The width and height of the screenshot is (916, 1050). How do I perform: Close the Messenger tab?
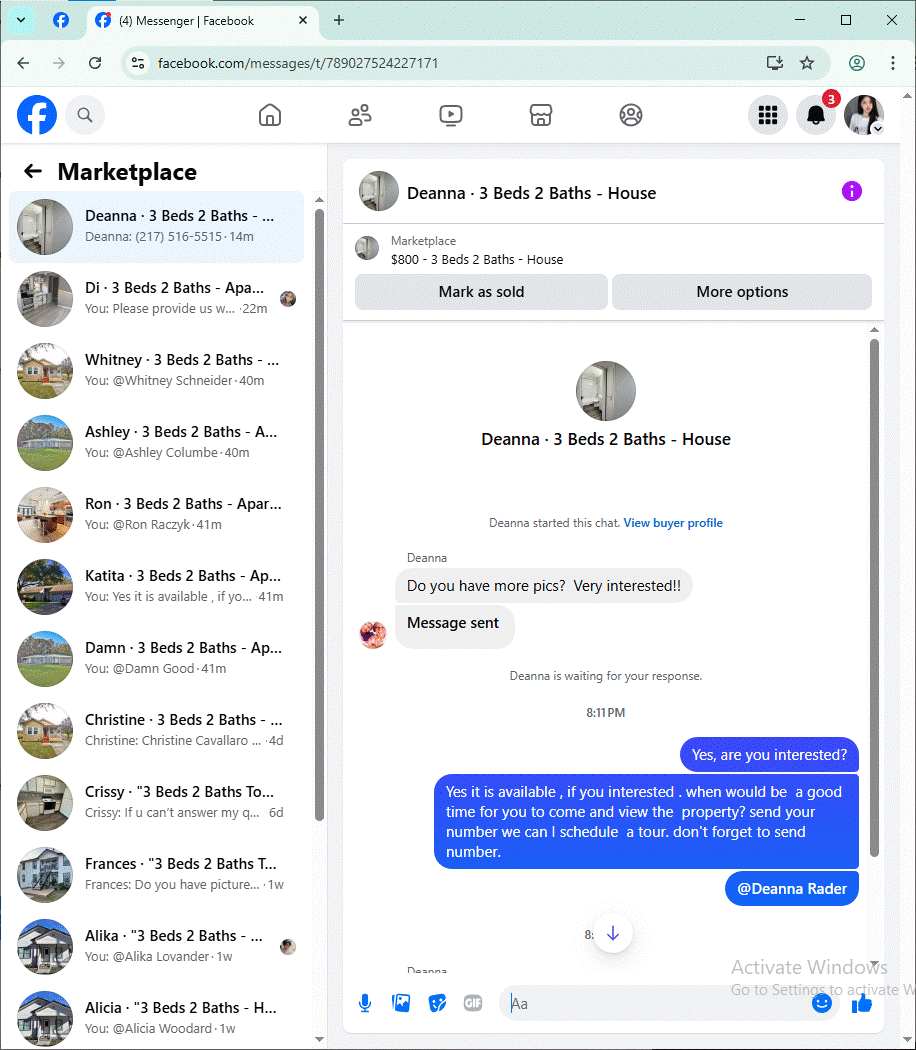tap(303, 20)
